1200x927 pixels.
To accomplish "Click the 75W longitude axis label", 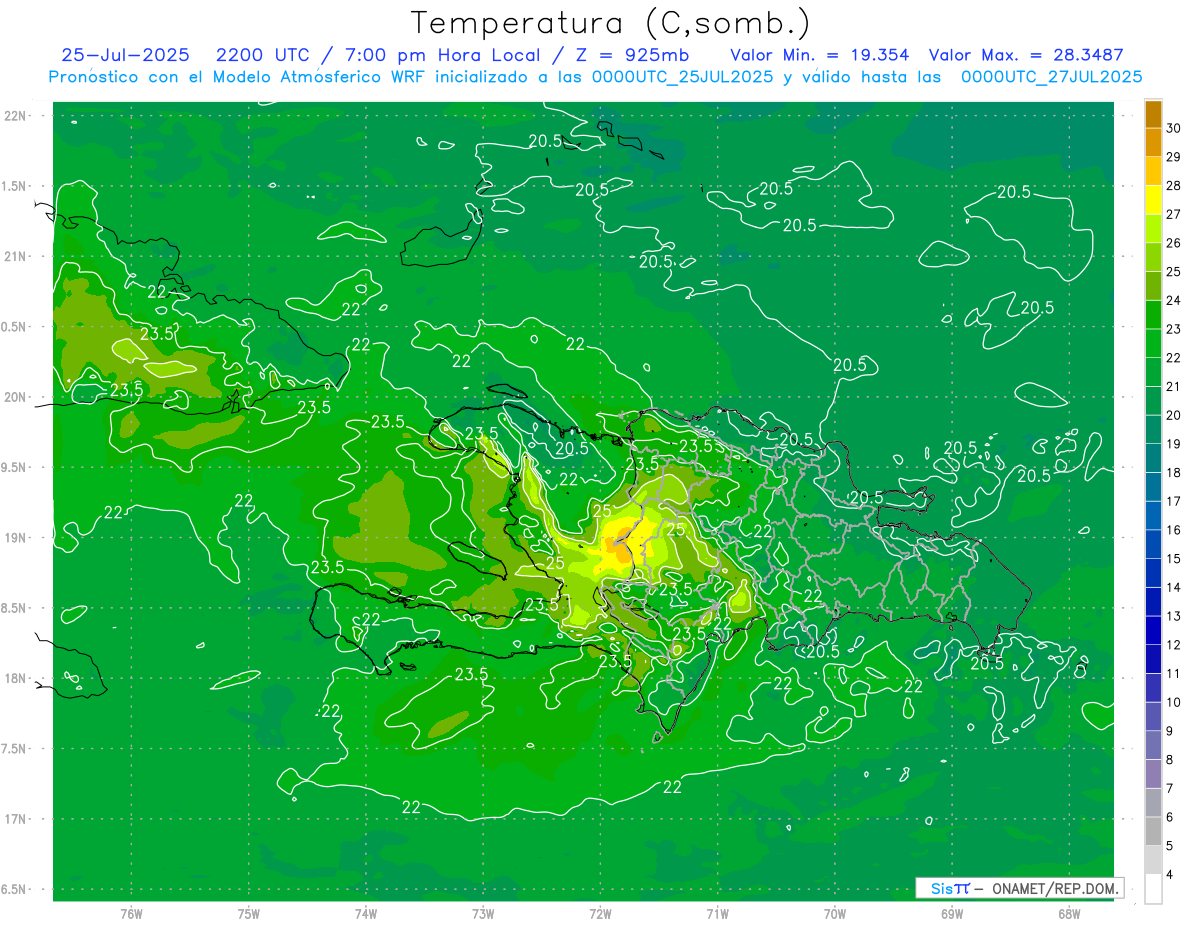I will pyautogui.click(x=249, y=913).
